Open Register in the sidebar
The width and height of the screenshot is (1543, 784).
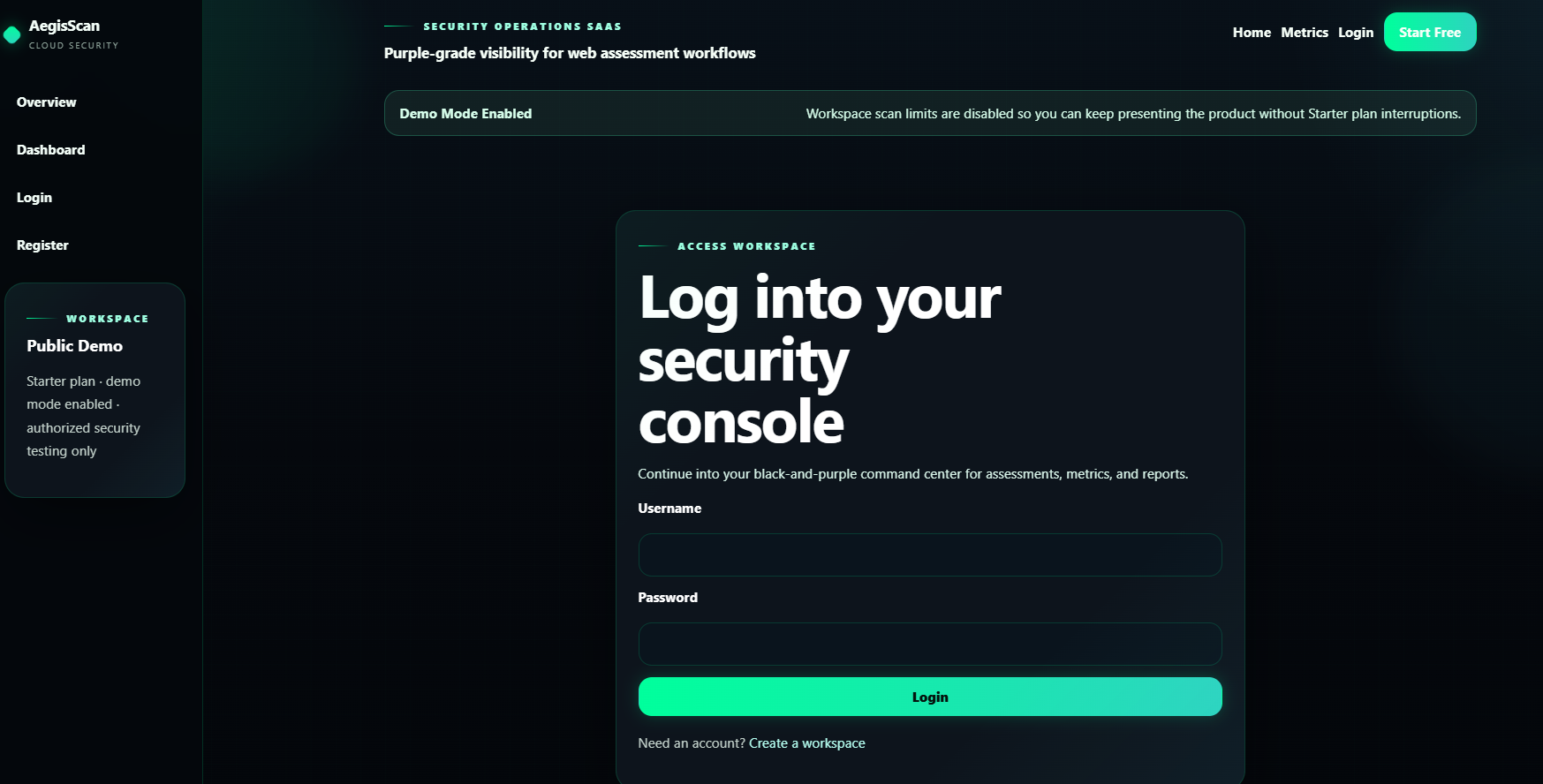point(42,245)
